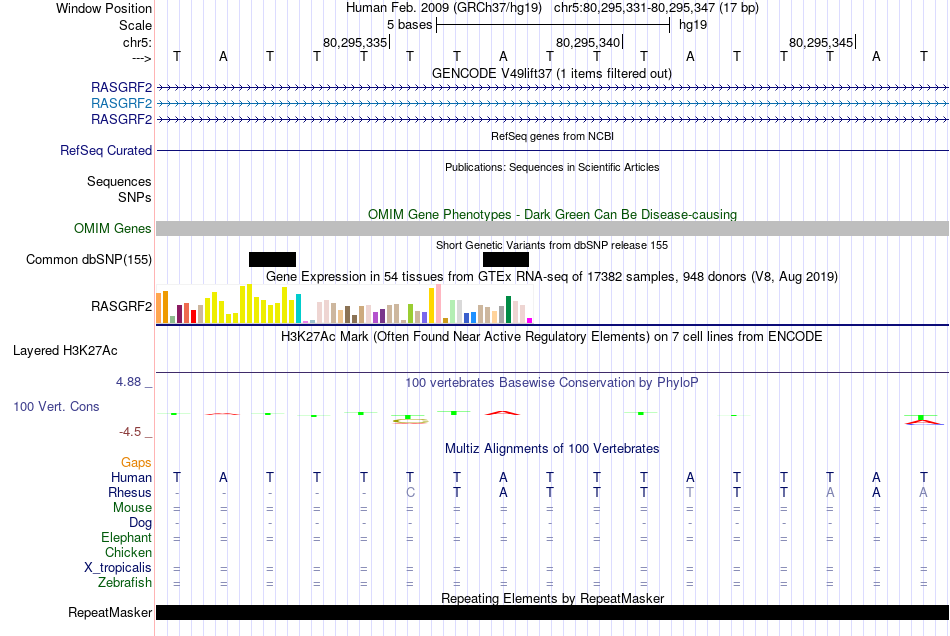Click the C base in the Rhesus row
The height and width of the screenshot is (636, 950).
coord(410,492)
